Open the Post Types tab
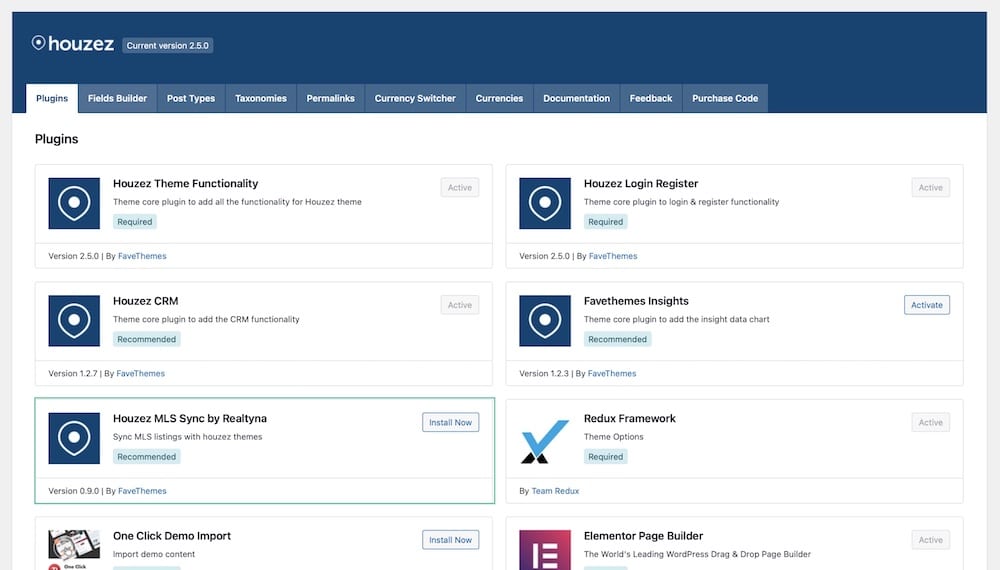Viewport: 1000px width, 570px height. tap(191, 98)
